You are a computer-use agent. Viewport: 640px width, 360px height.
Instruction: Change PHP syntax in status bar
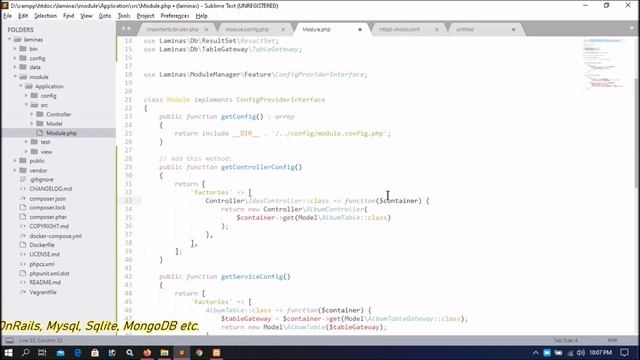(612, 340)
